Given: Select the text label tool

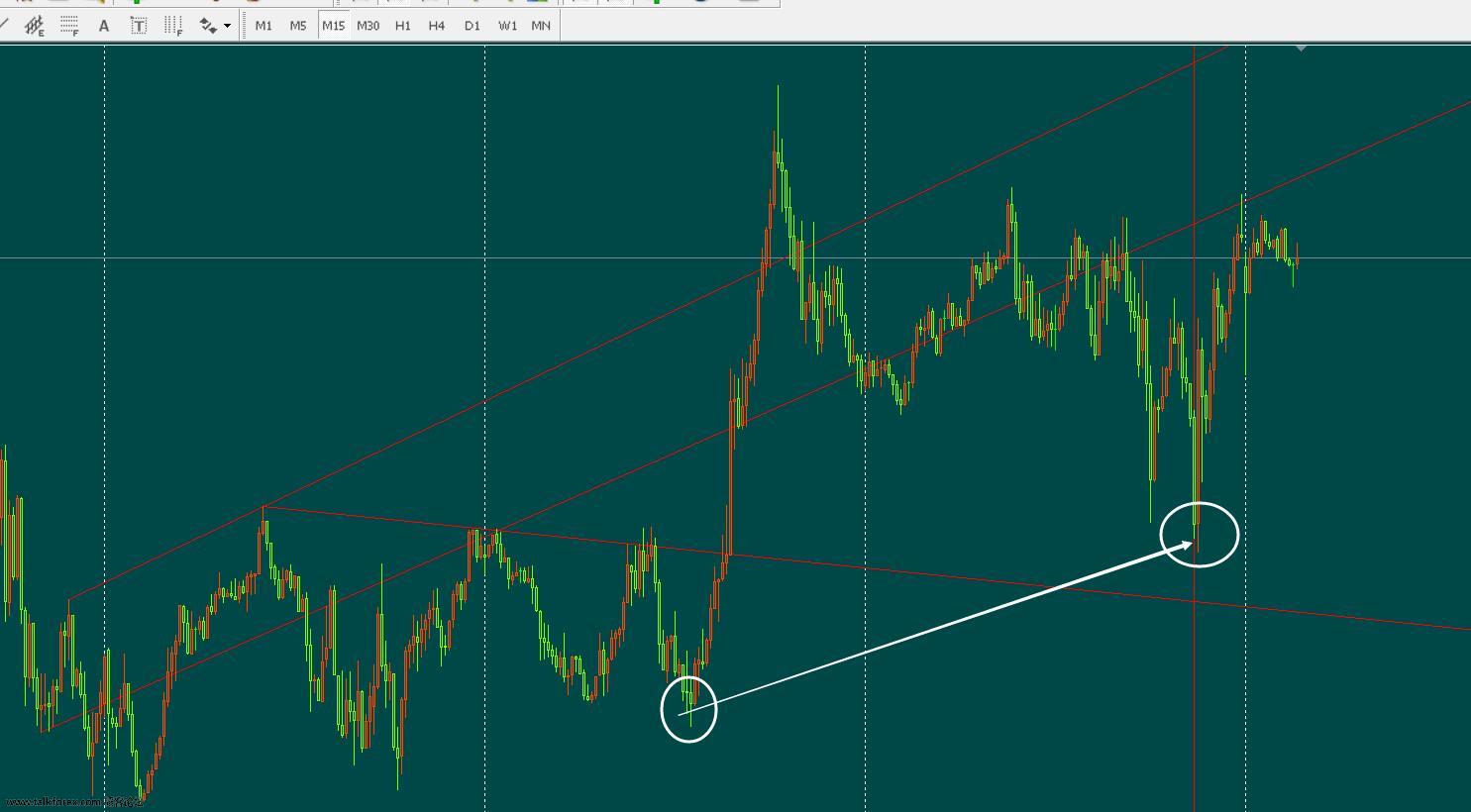Looking at the screenshot, I should tap(139, 26).
